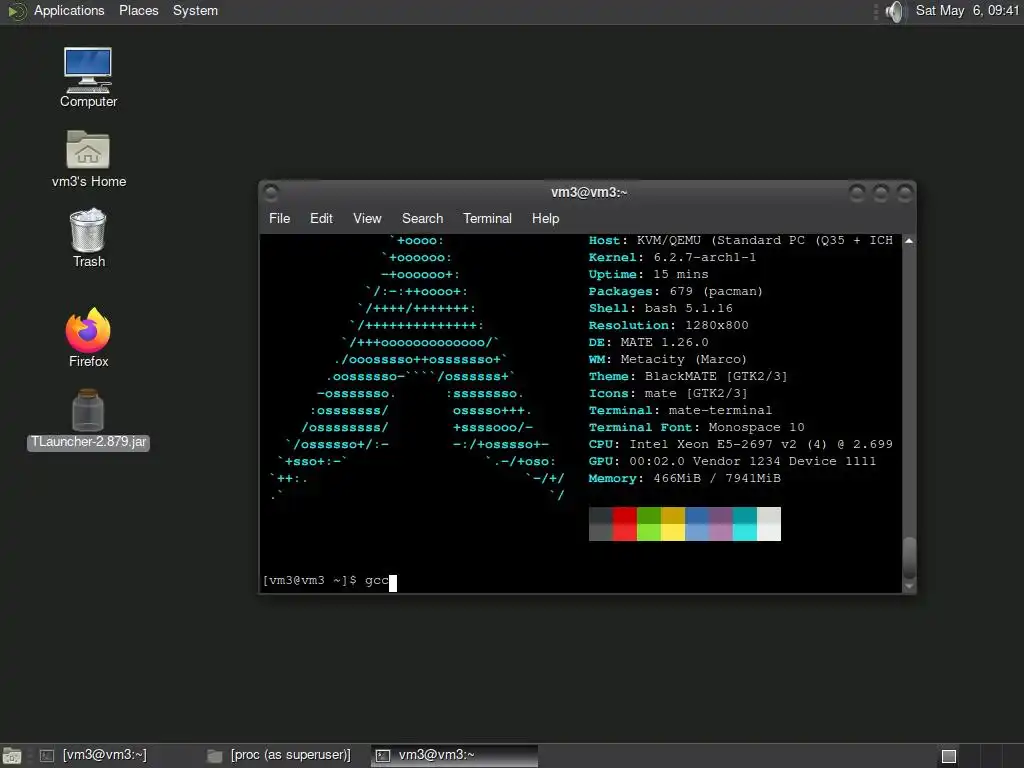Open the Terminal menu in menu bar
The image size is (1024, 768).
487,218
